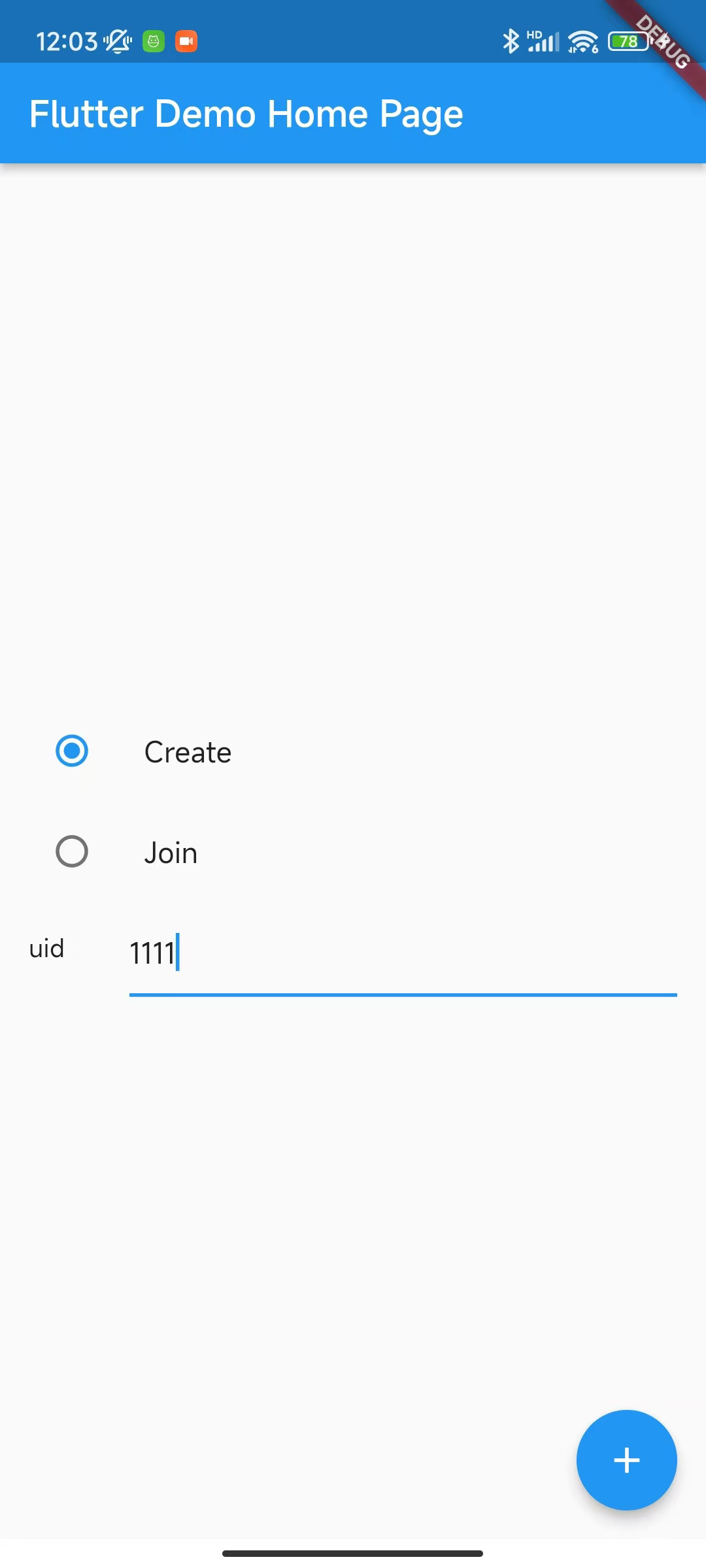The image size is (706, 1568).
Task: Tap the muted bell notification icon
Action: (x=118, y=41)
